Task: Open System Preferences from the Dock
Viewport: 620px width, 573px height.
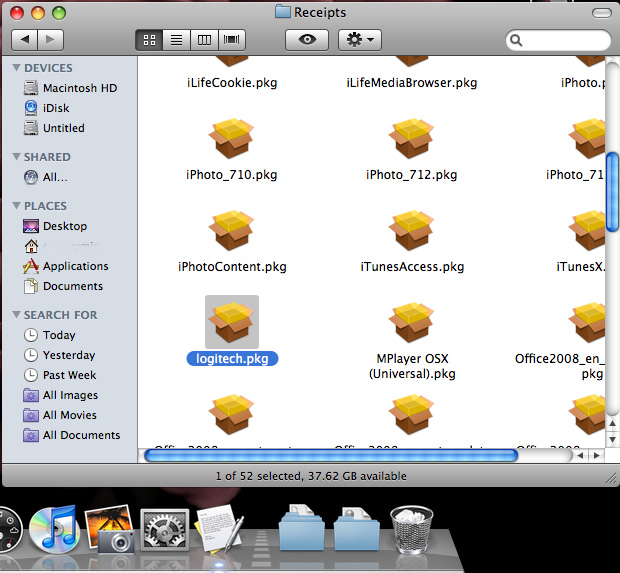Action: tap(164, 530)
